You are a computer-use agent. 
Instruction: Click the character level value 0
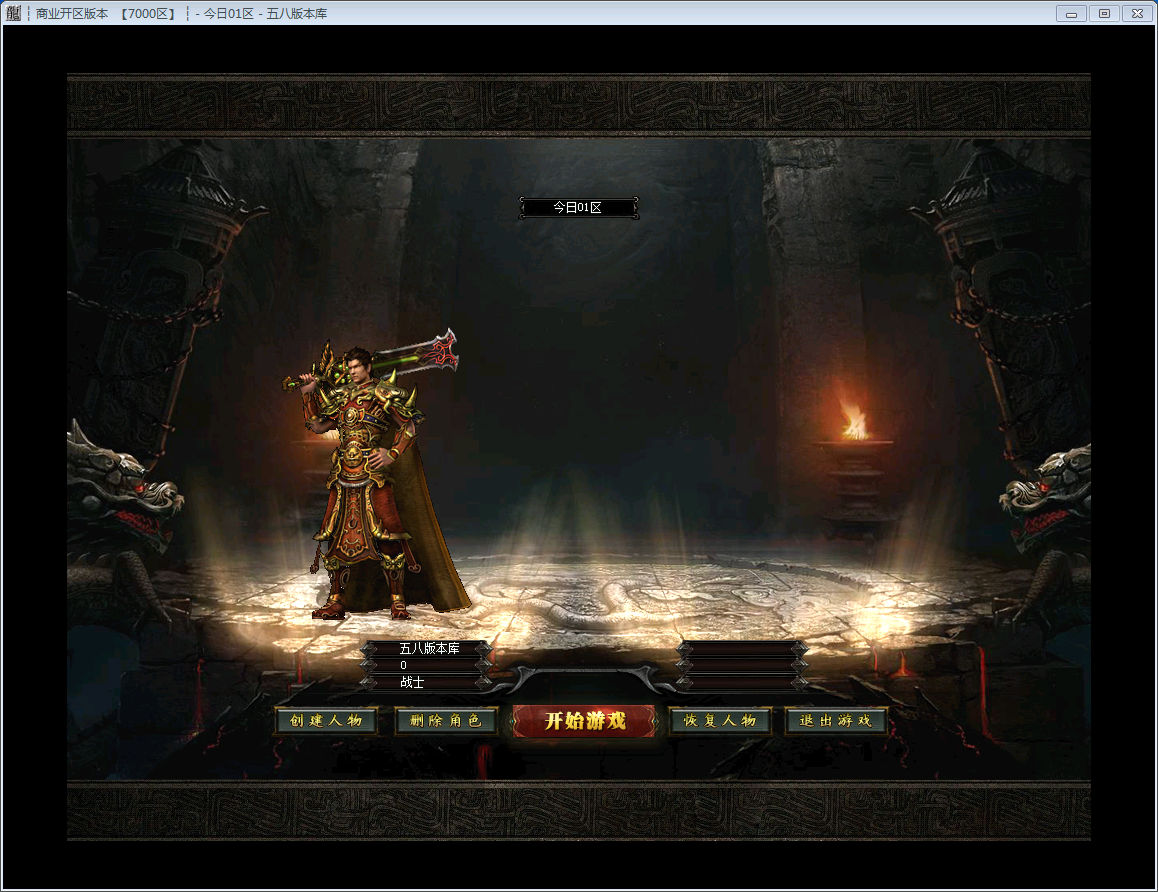[403, 665]
